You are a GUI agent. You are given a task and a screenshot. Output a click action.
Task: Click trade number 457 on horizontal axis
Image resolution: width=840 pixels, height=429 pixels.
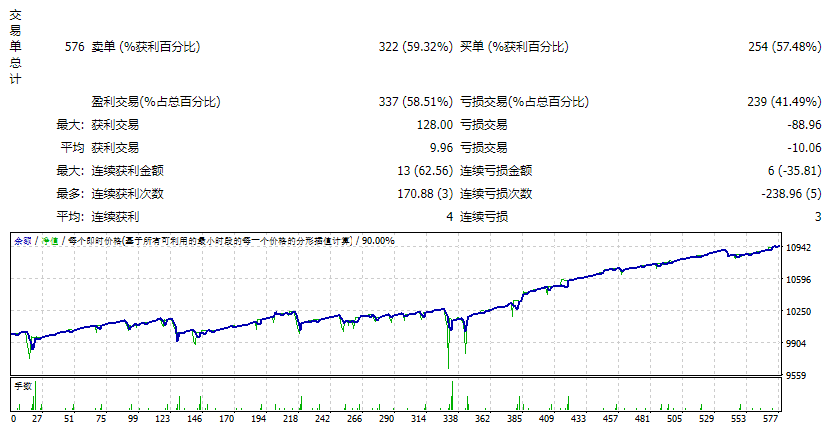point(610,419)
